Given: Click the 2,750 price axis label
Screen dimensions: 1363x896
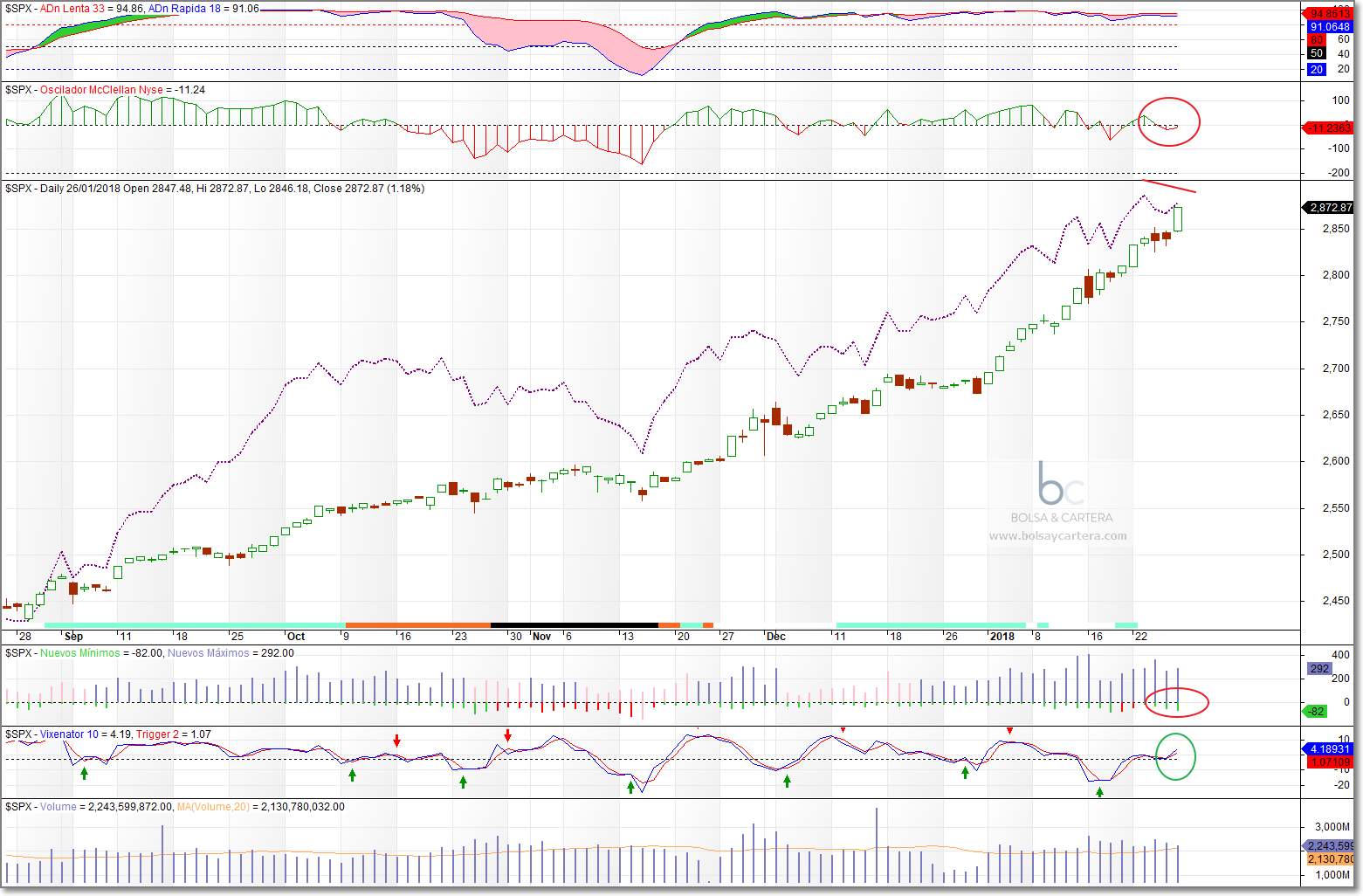Looking at the screenshot, I should [1336, 321].
